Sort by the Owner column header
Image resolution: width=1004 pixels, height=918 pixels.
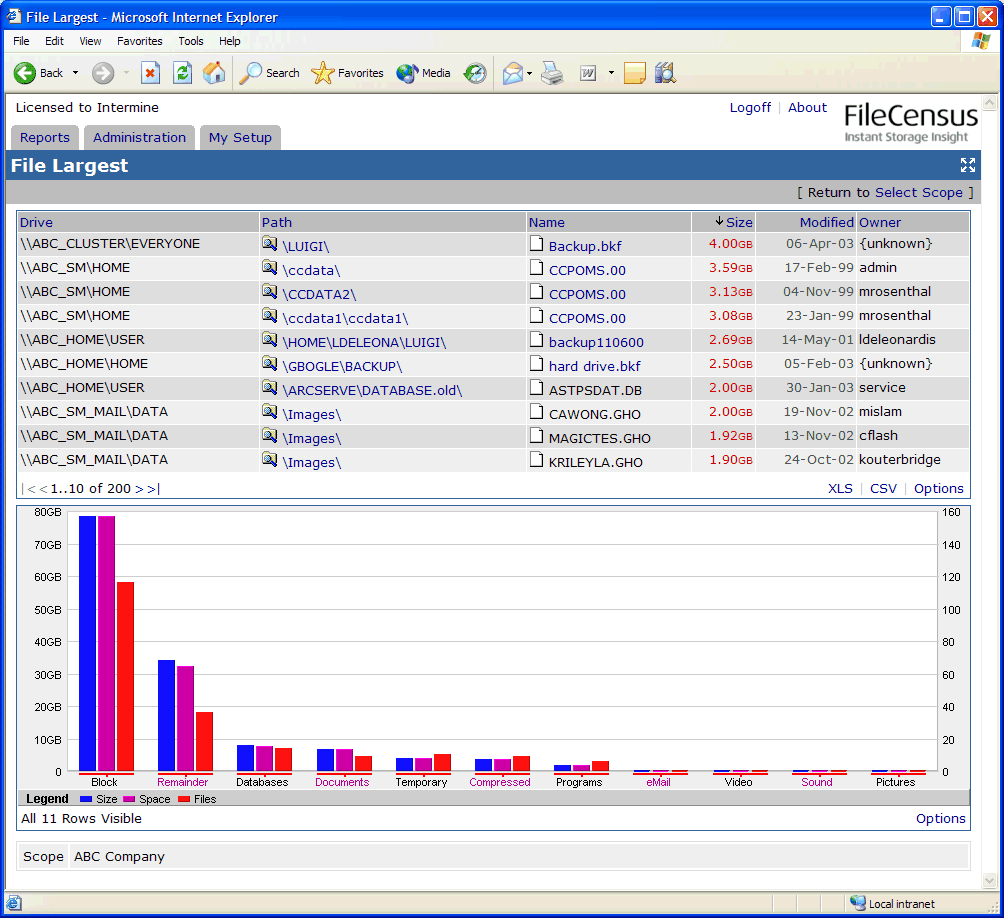(880, 222)
